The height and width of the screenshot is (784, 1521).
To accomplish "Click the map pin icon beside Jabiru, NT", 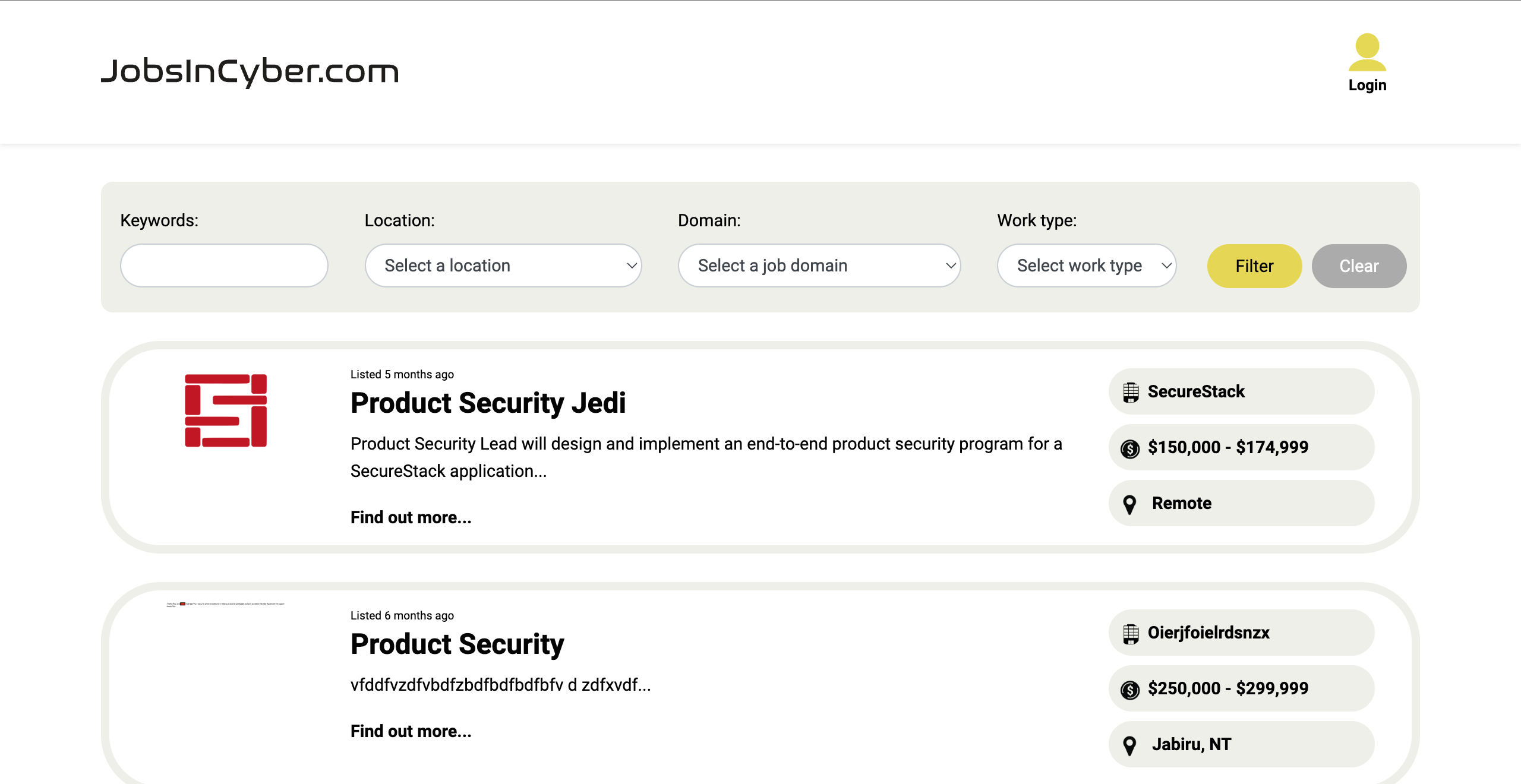I will 1129,745.
